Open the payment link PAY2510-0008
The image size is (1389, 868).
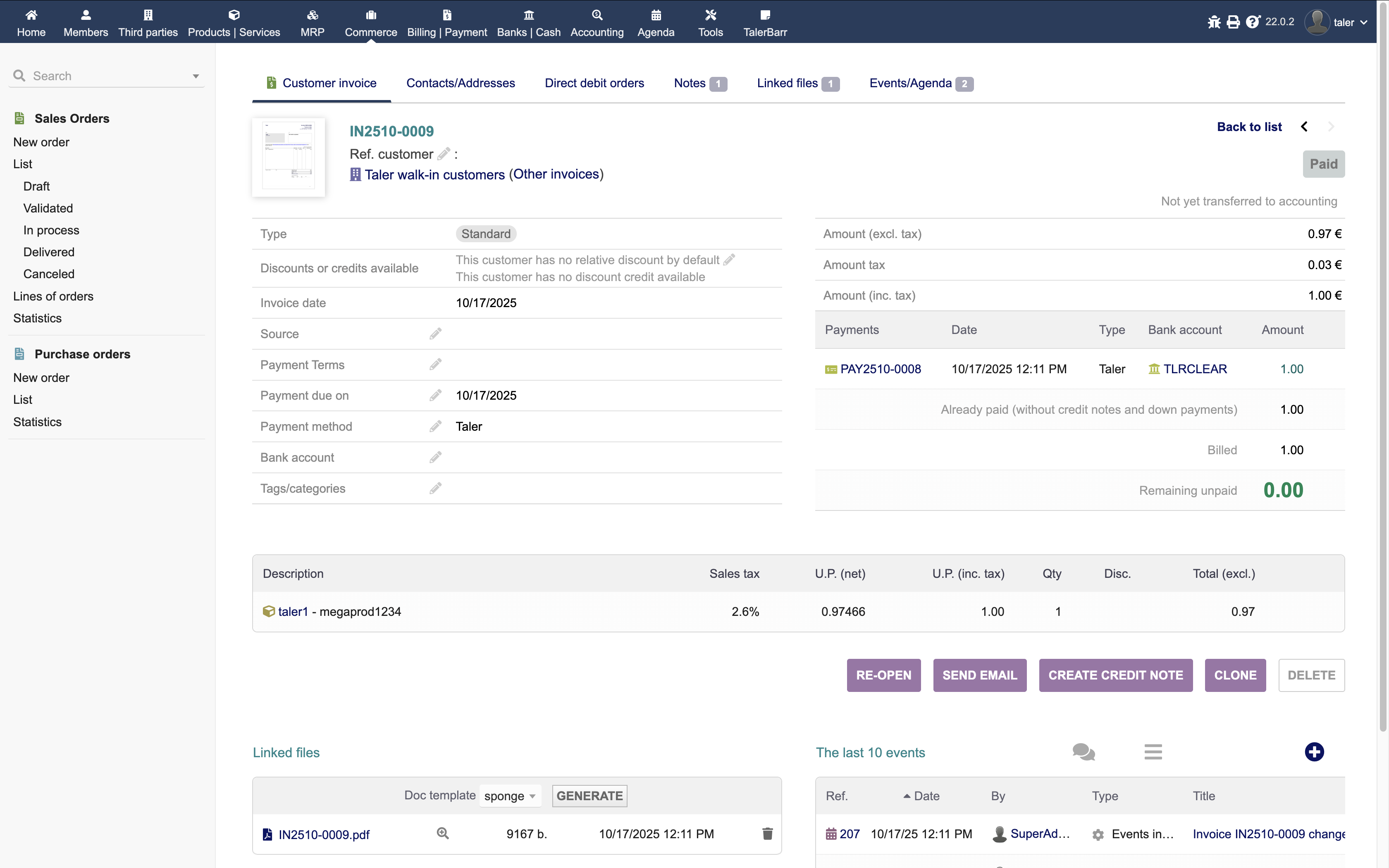pyautogui.click(x=880, y=369)
